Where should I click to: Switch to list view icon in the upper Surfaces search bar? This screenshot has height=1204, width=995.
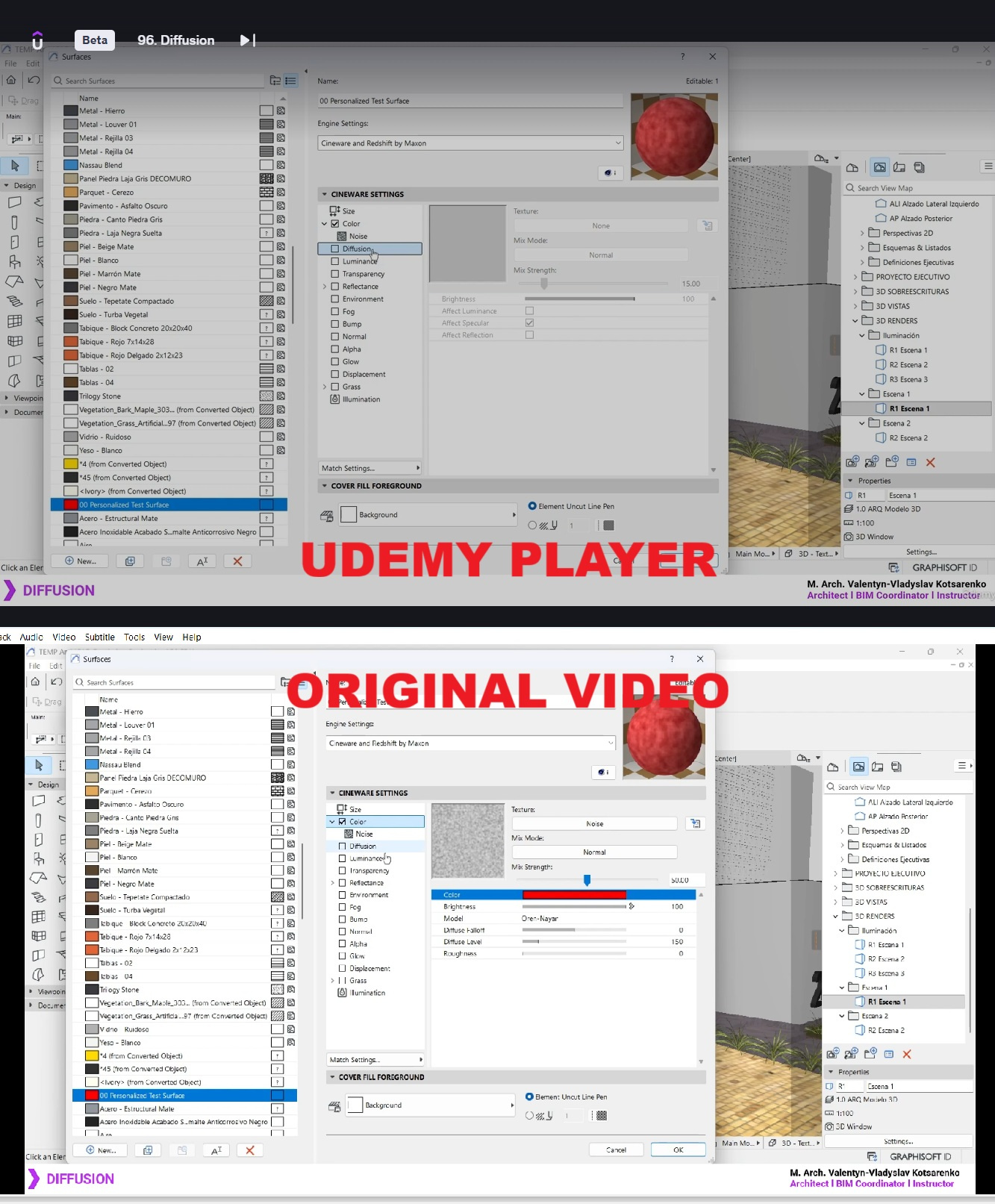(291, 81)
